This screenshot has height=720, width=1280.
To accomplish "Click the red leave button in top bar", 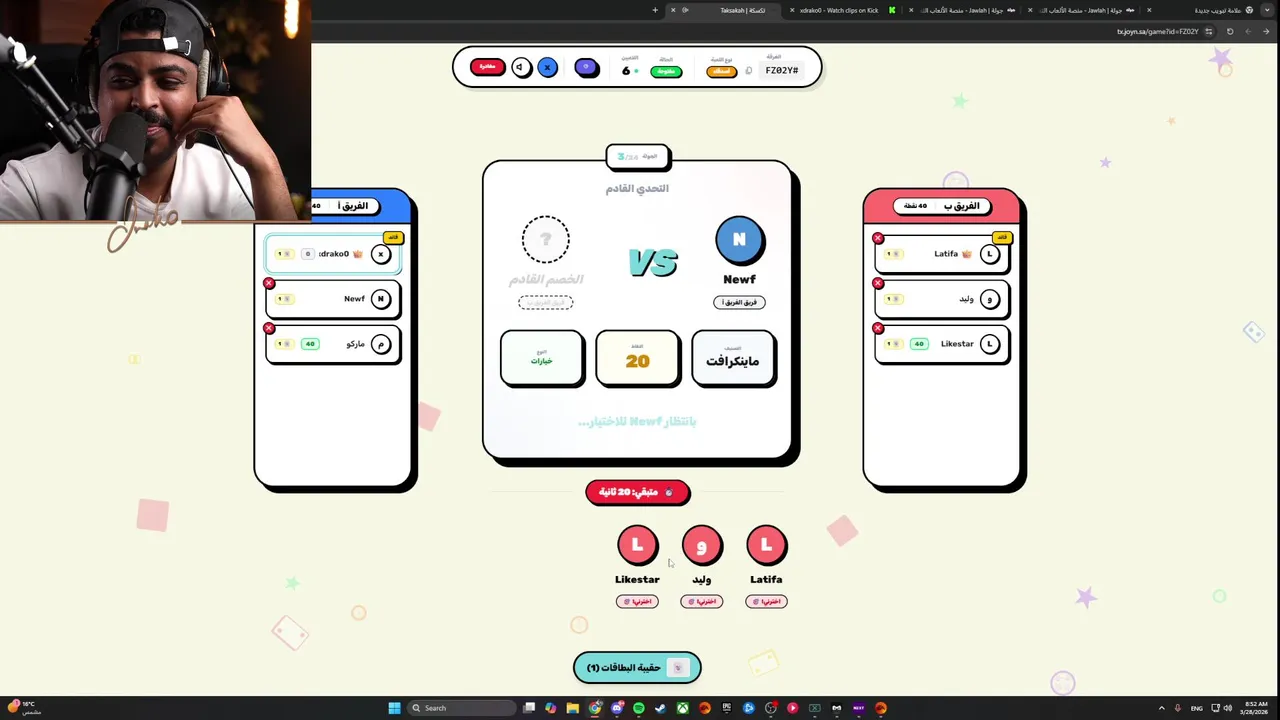I will pyautogui.click(x=487, y=67).
